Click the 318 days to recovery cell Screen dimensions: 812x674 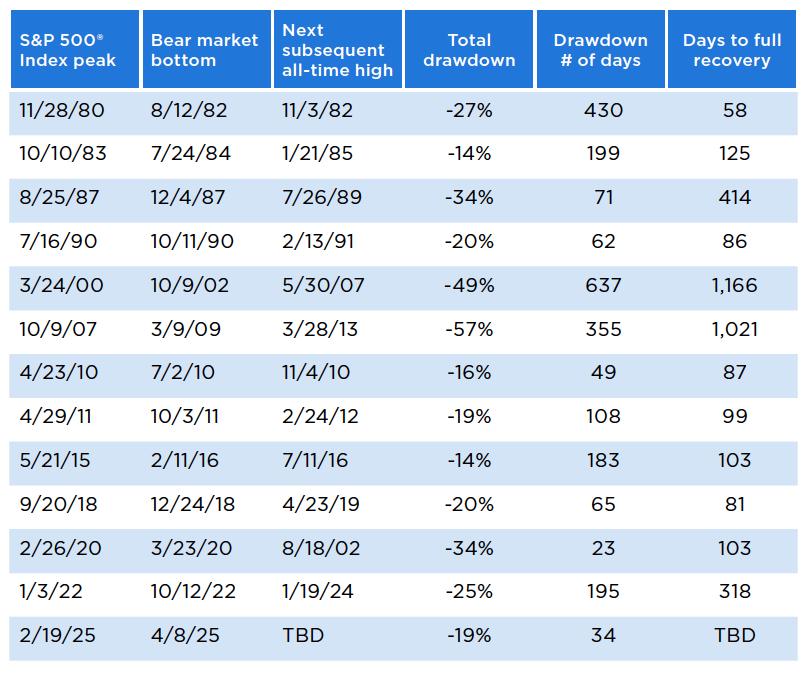[x=734, y=591]
